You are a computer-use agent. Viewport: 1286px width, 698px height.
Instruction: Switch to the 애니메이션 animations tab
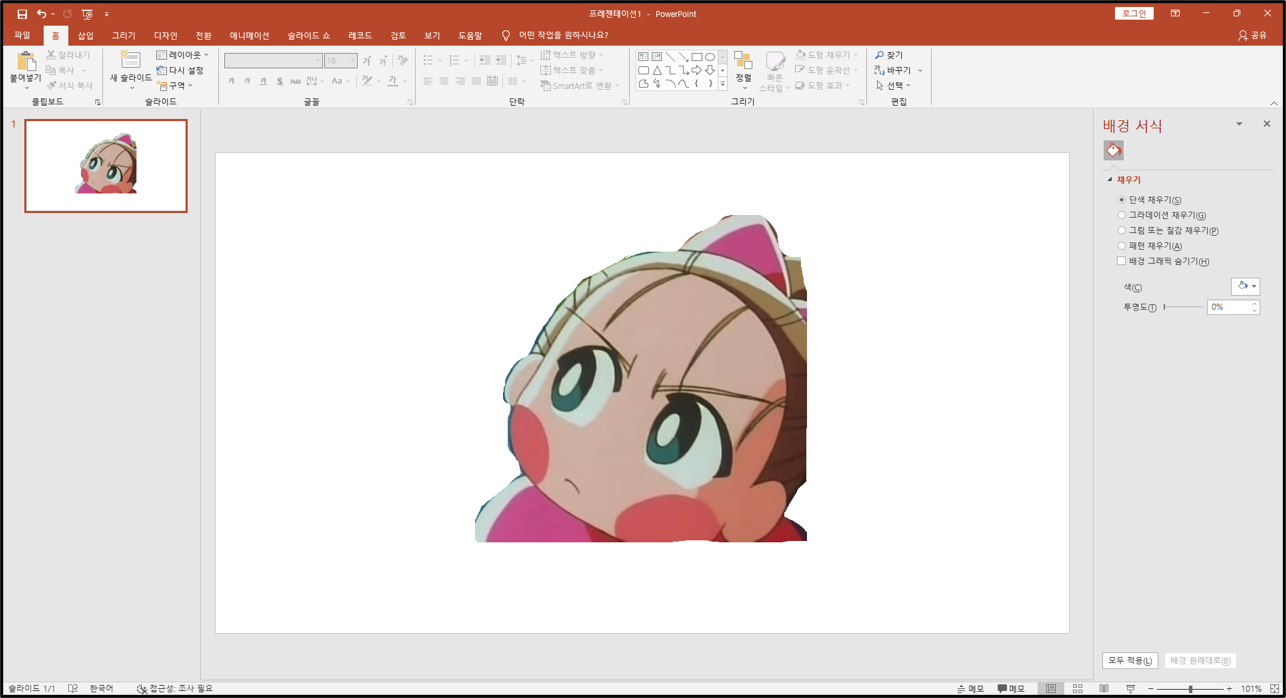pyautogui.click(x=249, y=35)
